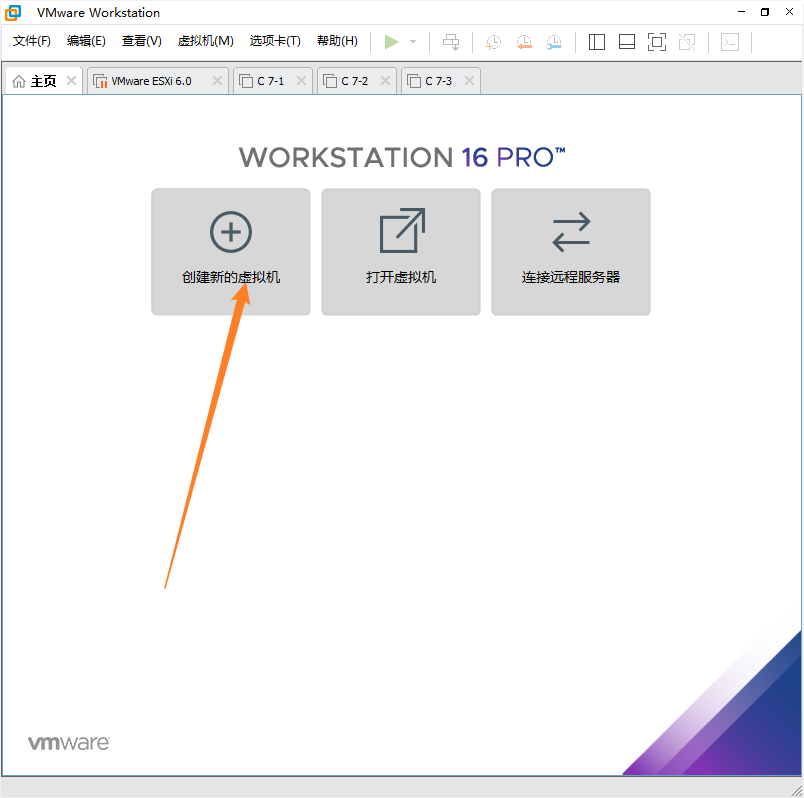Click 连接远程服务器 button
Viewport: 804px width, 798px height.
pyautogui.click(x=571, y=252)
